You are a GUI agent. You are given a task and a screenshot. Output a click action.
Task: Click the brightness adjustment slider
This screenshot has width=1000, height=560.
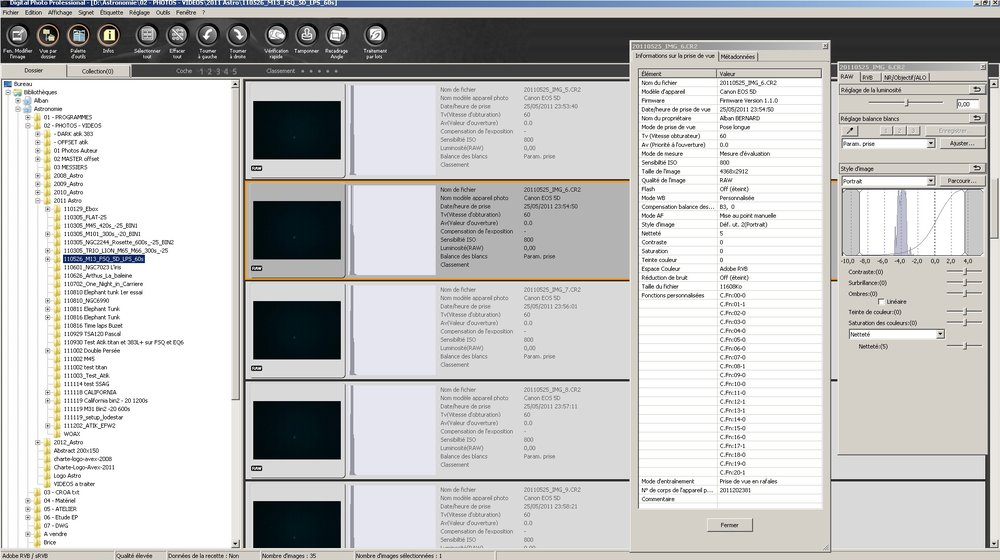coord(907,103)
